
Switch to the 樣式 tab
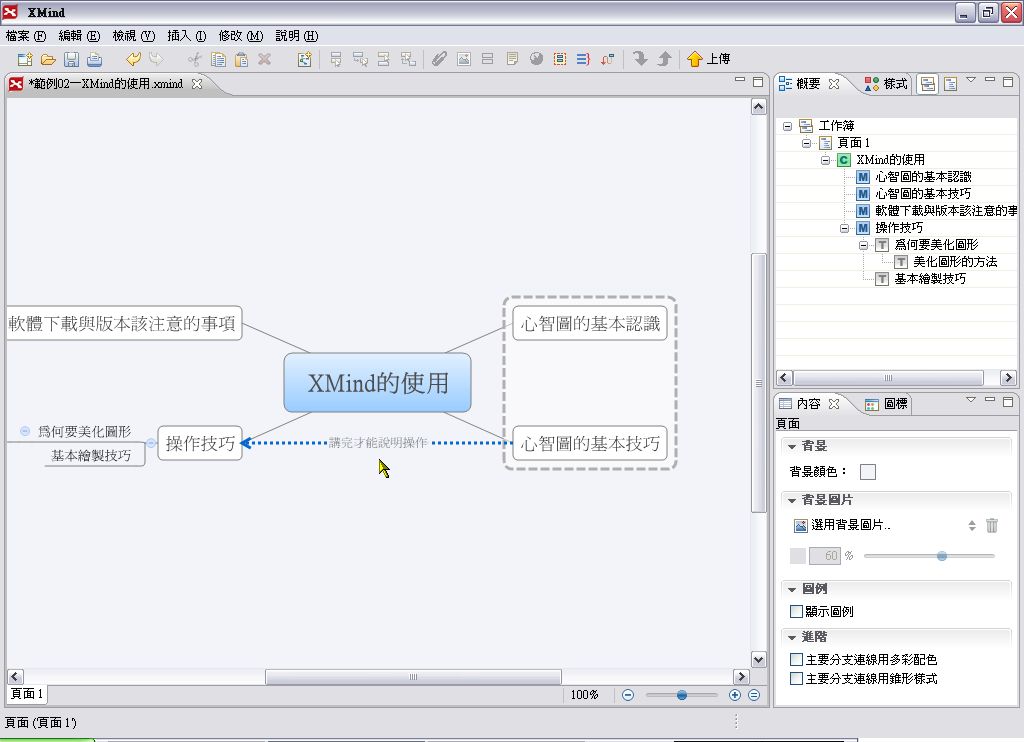tap(886, 84)
